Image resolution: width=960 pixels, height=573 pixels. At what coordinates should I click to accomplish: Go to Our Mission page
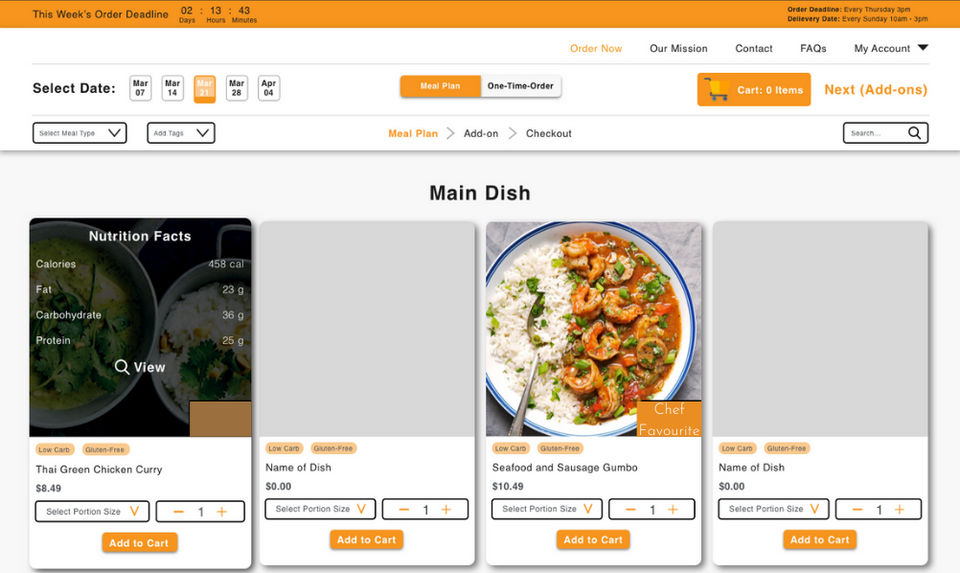(678, 48)
